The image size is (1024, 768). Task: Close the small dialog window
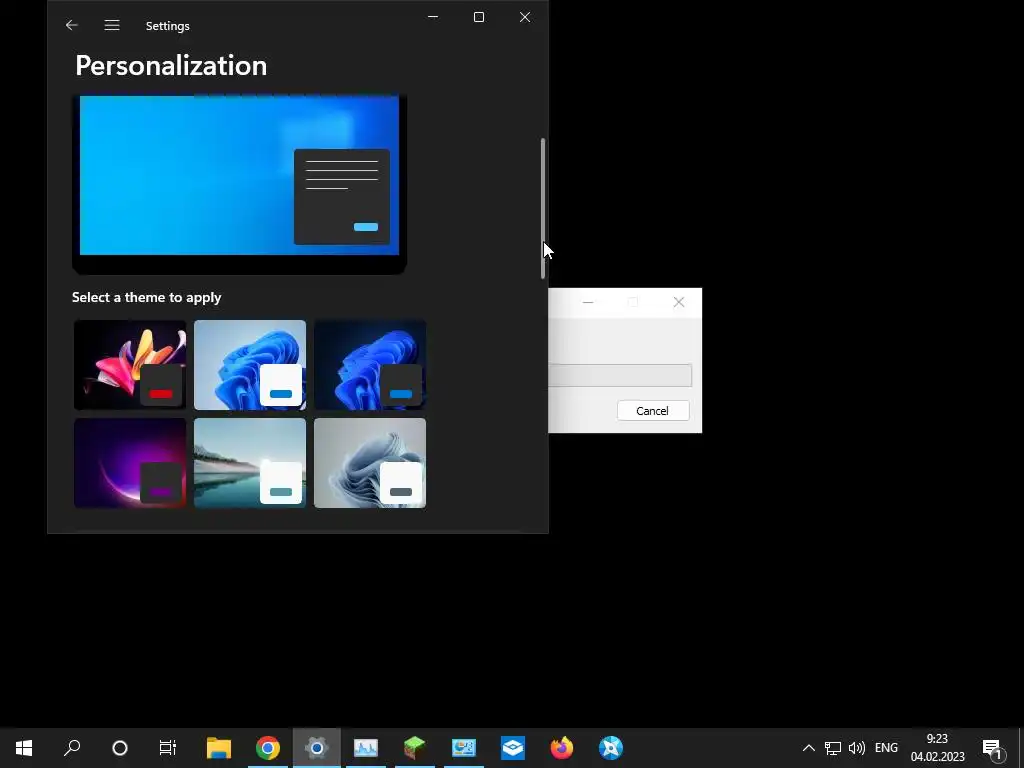[x=679, y=302]
